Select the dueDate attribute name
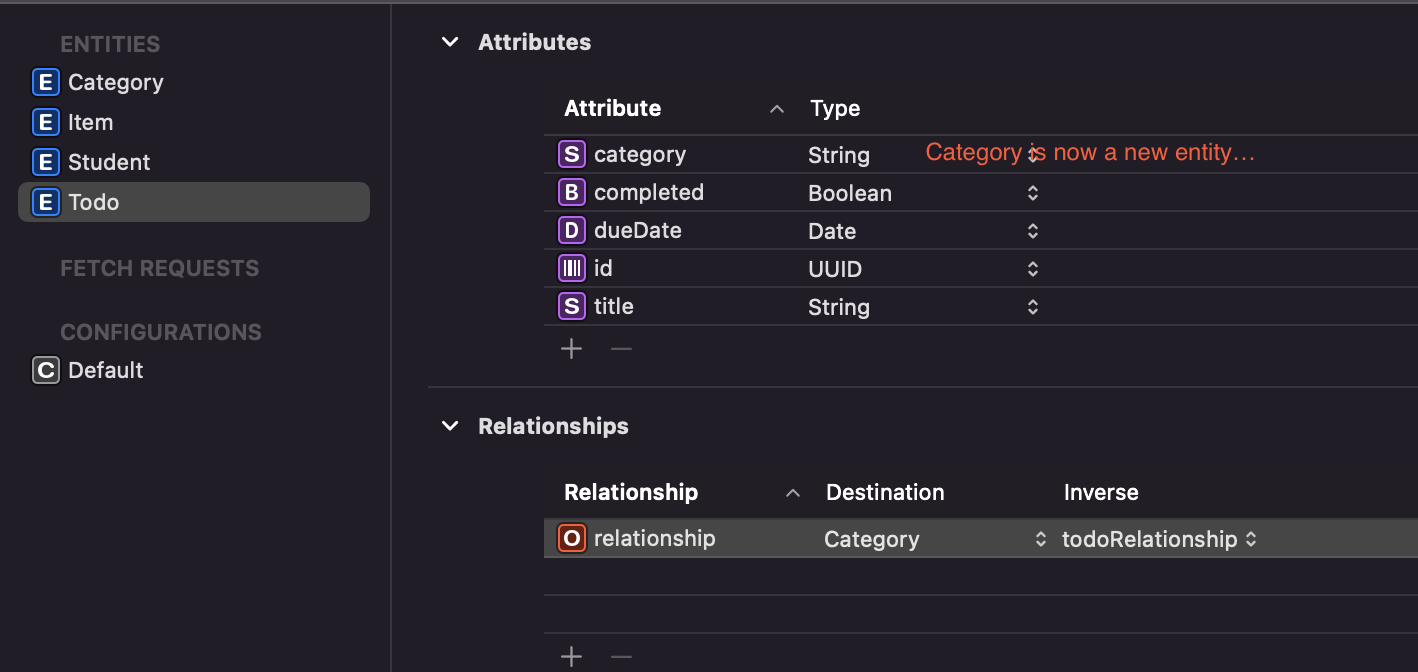Image resolution: width=1418 pixels, height=672 pixels. [x=638, y=230]
